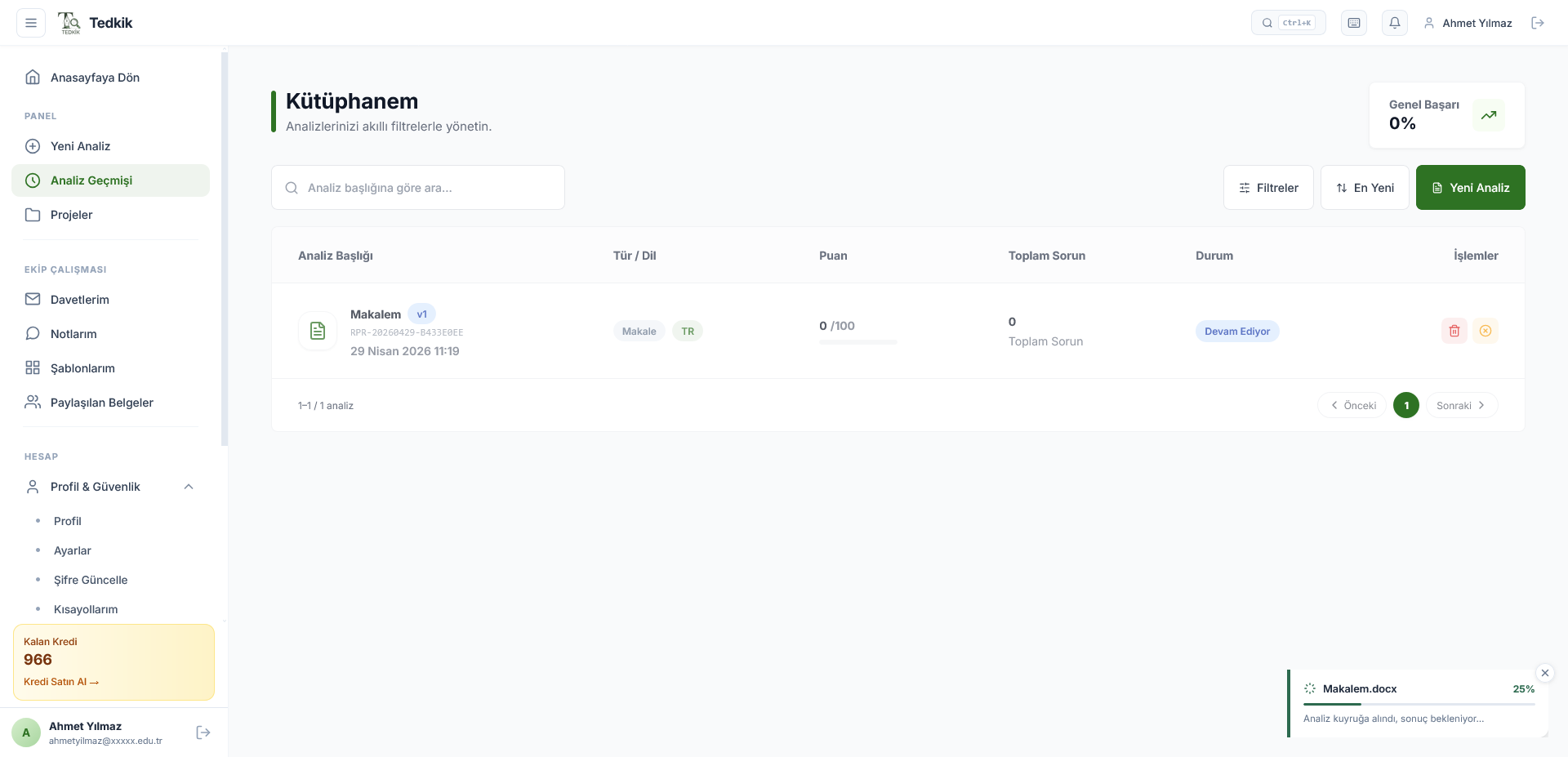Click the loading spinner in the toast
This screenshot has width=1568, height=757.
pyautogui.click(x=1310, y=689)
